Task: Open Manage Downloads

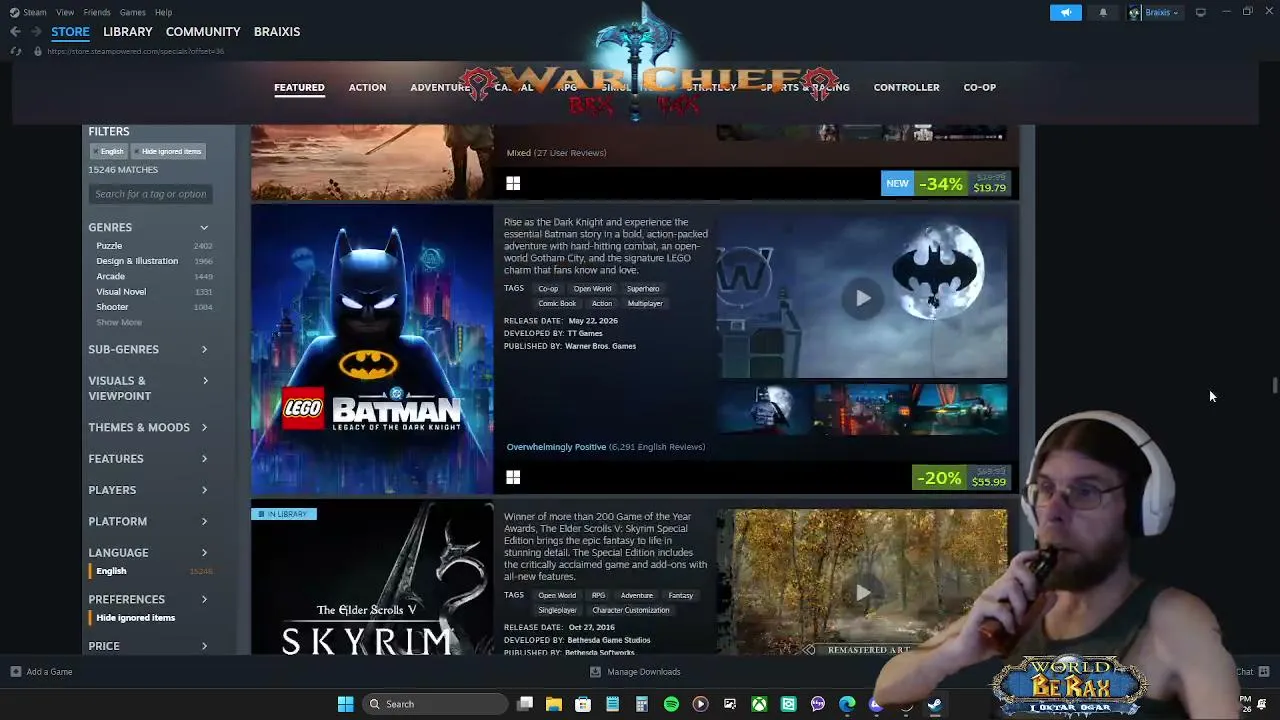Action: click(x=636, y=672)
